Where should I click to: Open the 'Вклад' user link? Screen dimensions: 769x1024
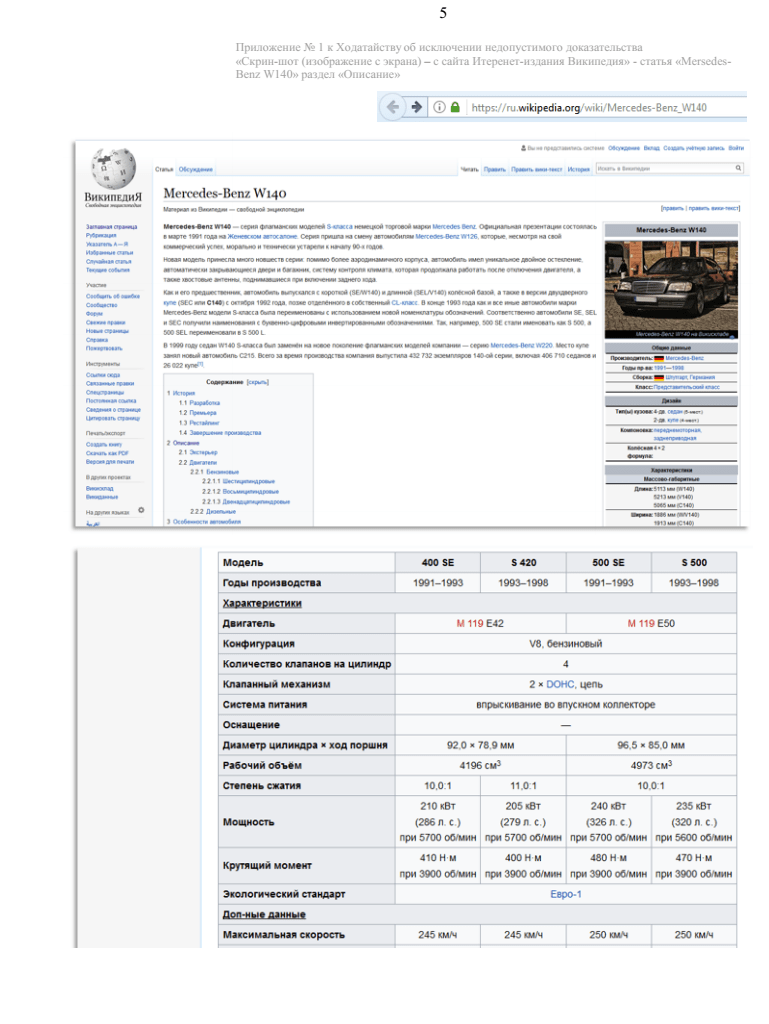[x=651, y=148]
